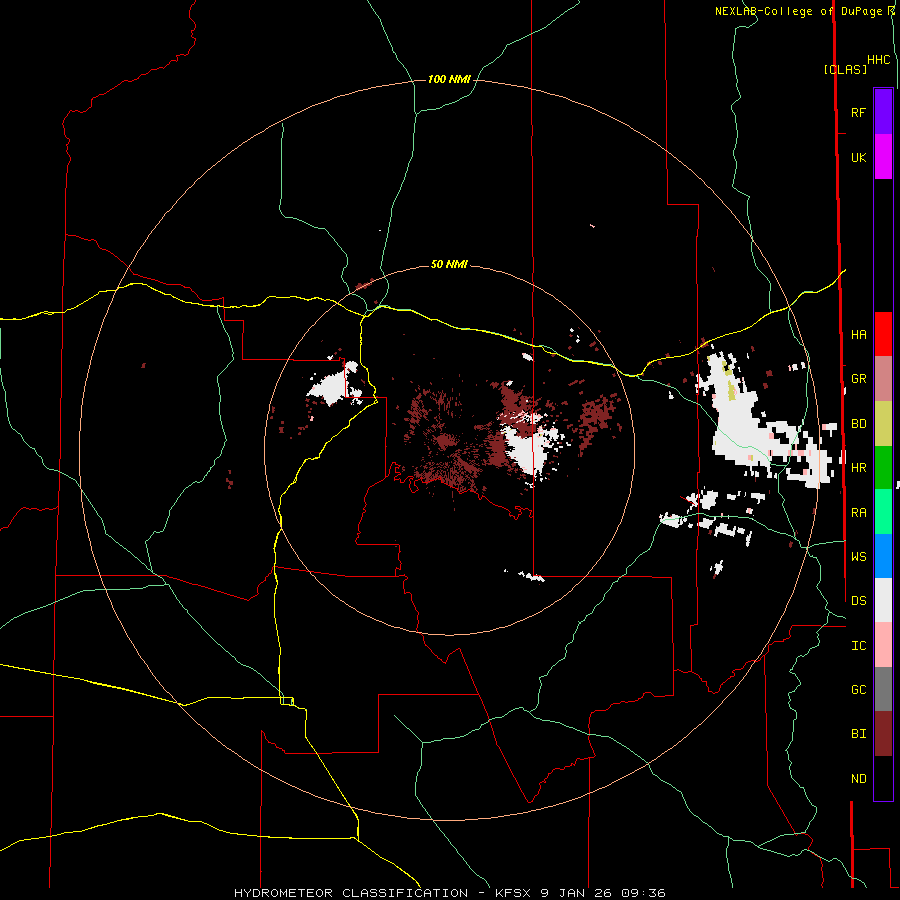Click the 'WS' legend label
Image resolution: width=900 pixels, height=900 pixels.
(x=858, y=557)
